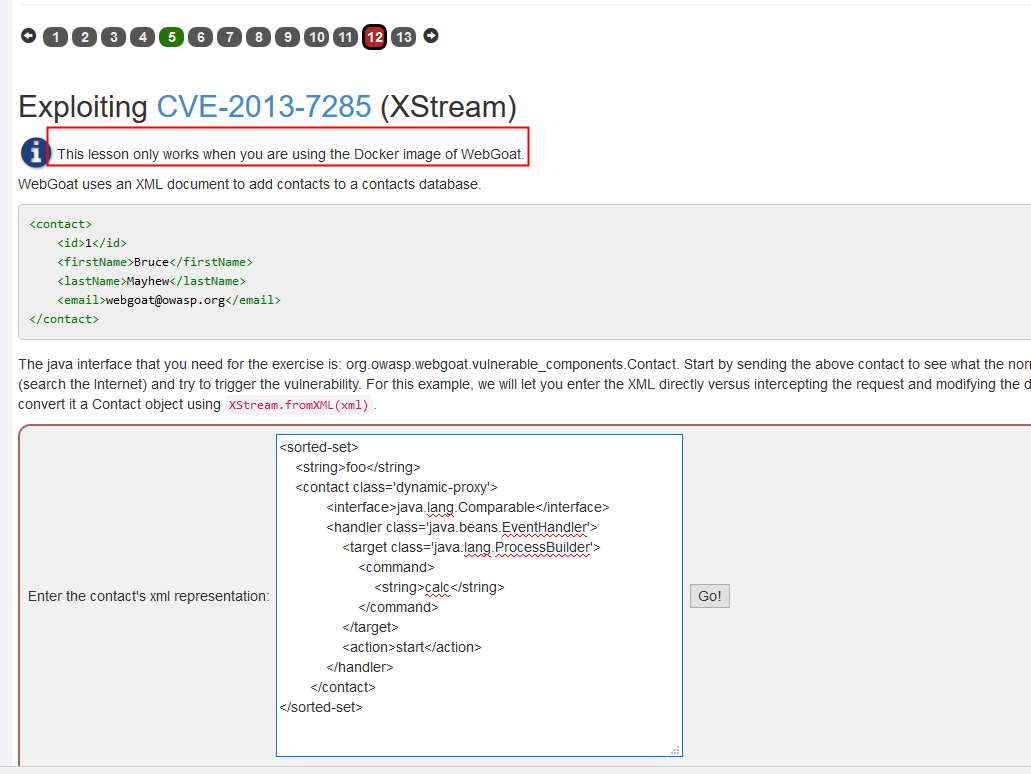
Task: Open lesson page 1
Action: pos(56,37)
